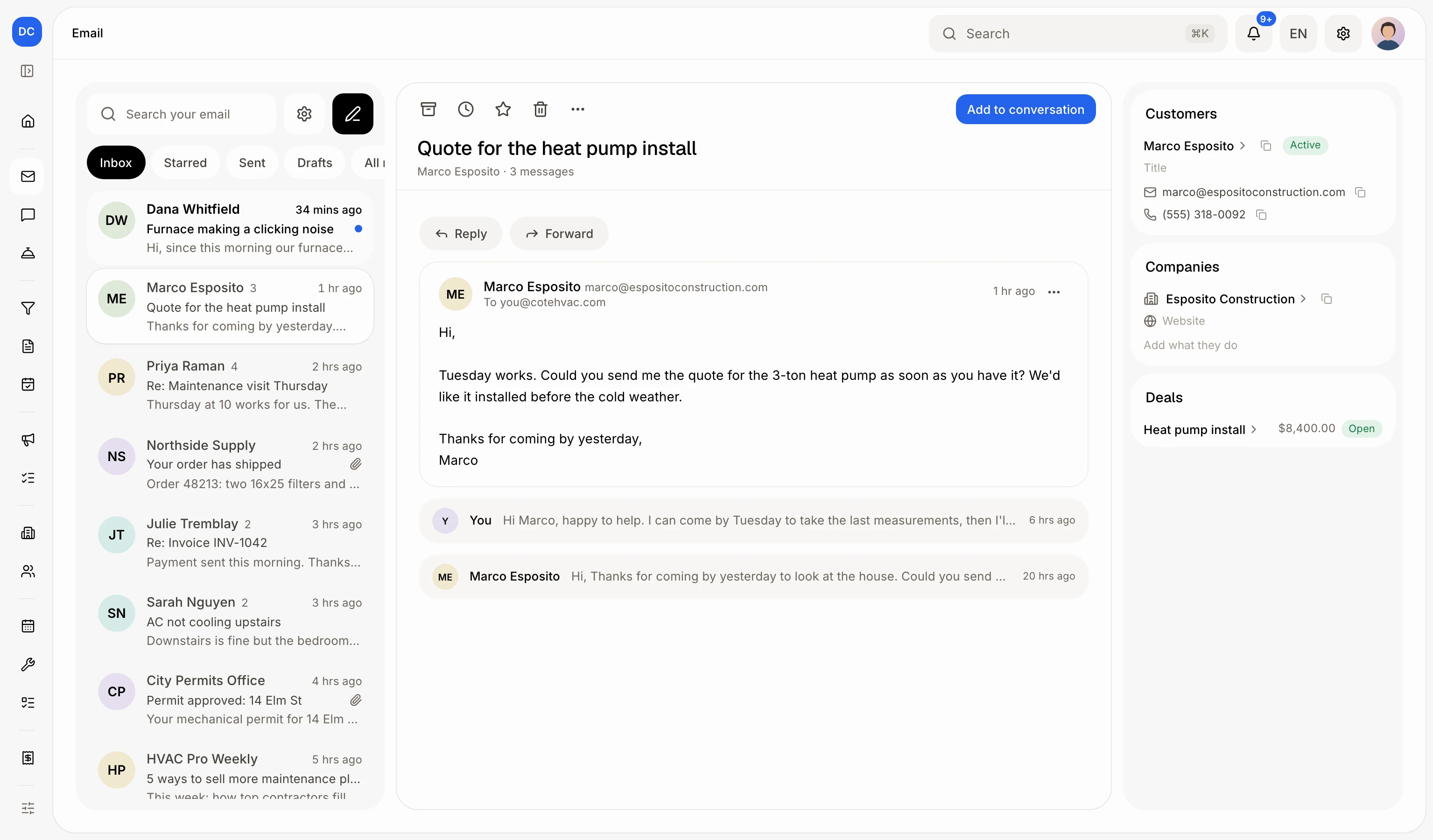Open Priya Raman's Maintenance visit Thursday email

click(x=230, y=385)
